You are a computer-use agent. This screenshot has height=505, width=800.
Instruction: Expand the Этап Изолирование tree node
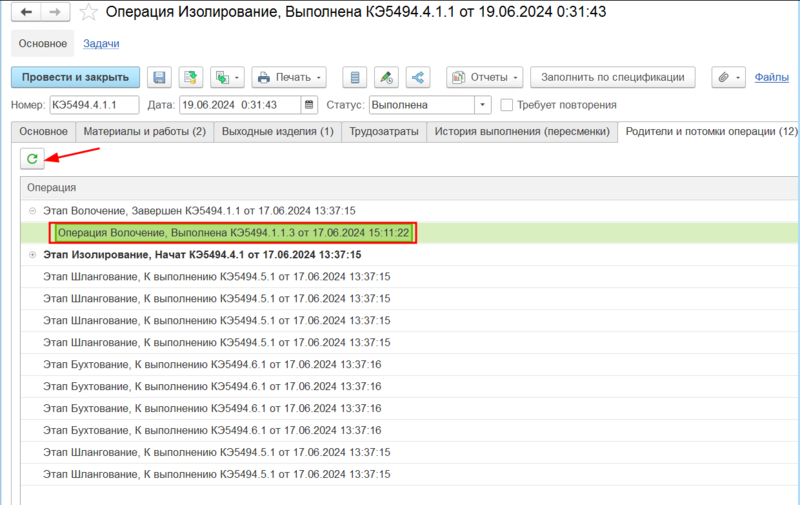coord(33,255)
